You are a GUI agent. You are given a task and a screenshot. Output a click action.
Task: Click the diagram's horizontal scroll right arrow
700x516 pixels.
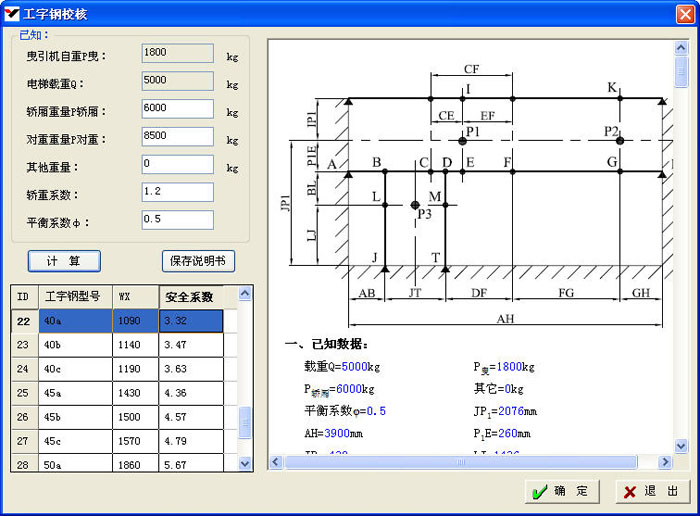point(665,462)
